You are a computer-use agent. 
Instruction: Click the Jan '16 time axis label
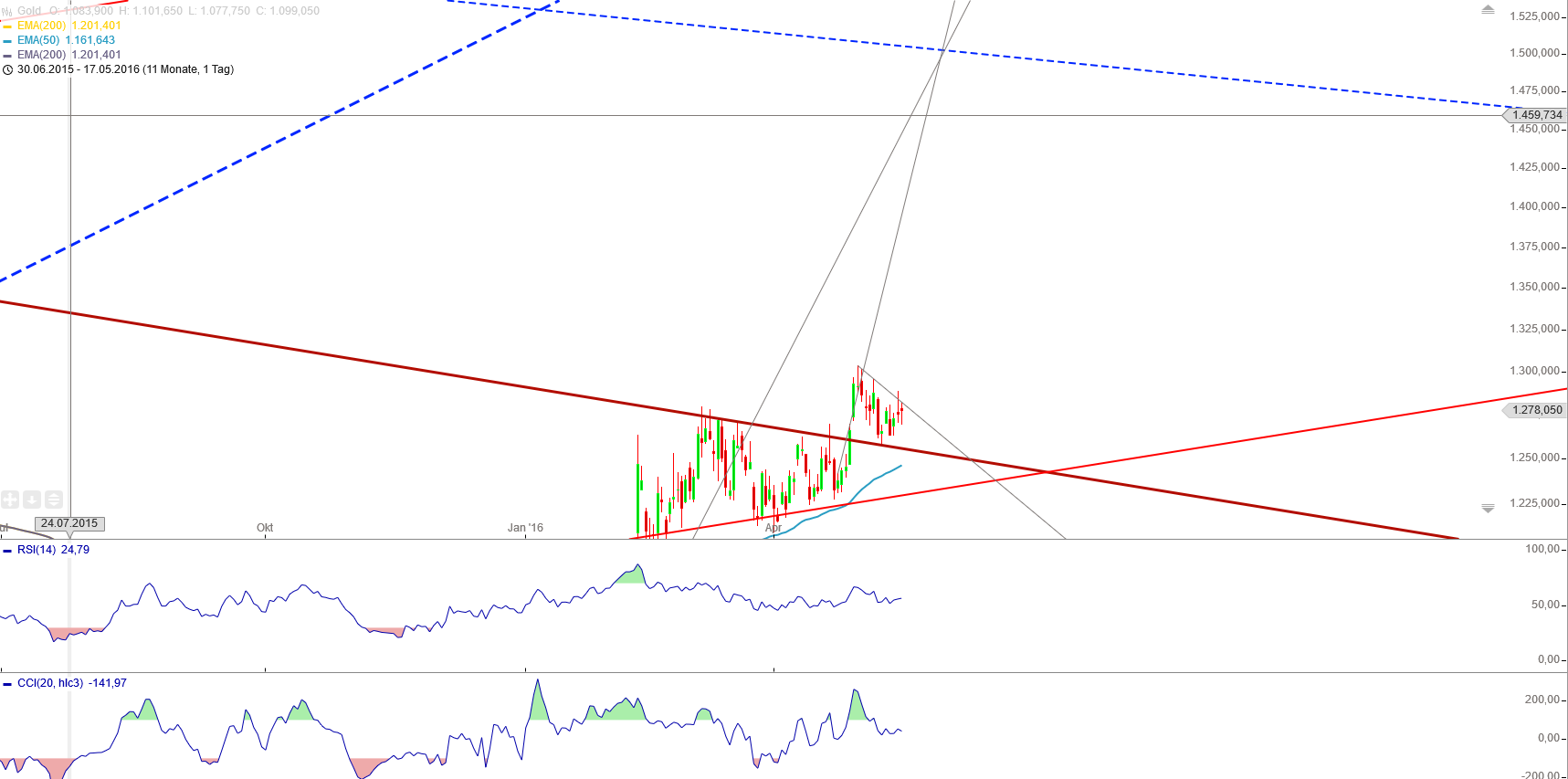point(525,528)
